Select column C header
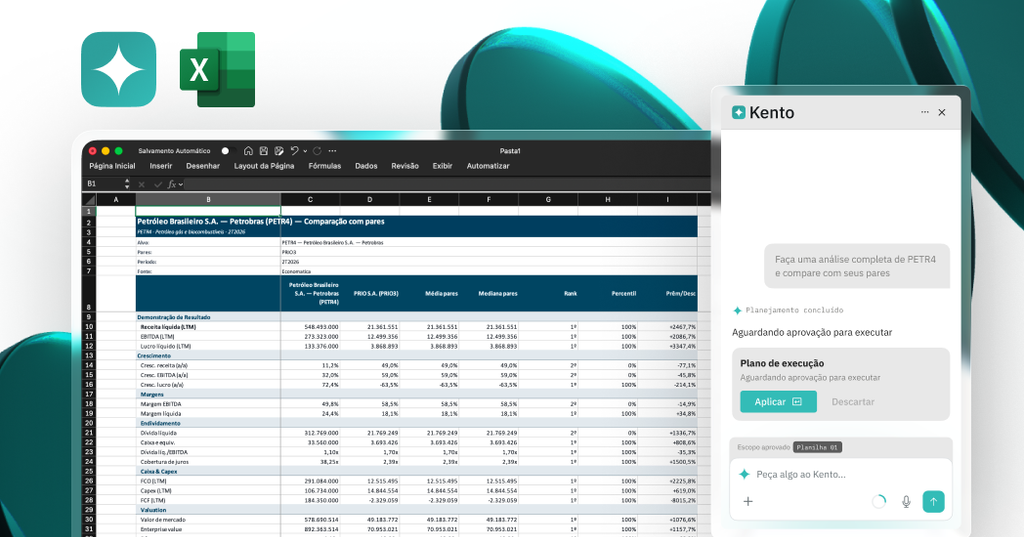This screenshot has height=537, width=1024. coord(310,200)
